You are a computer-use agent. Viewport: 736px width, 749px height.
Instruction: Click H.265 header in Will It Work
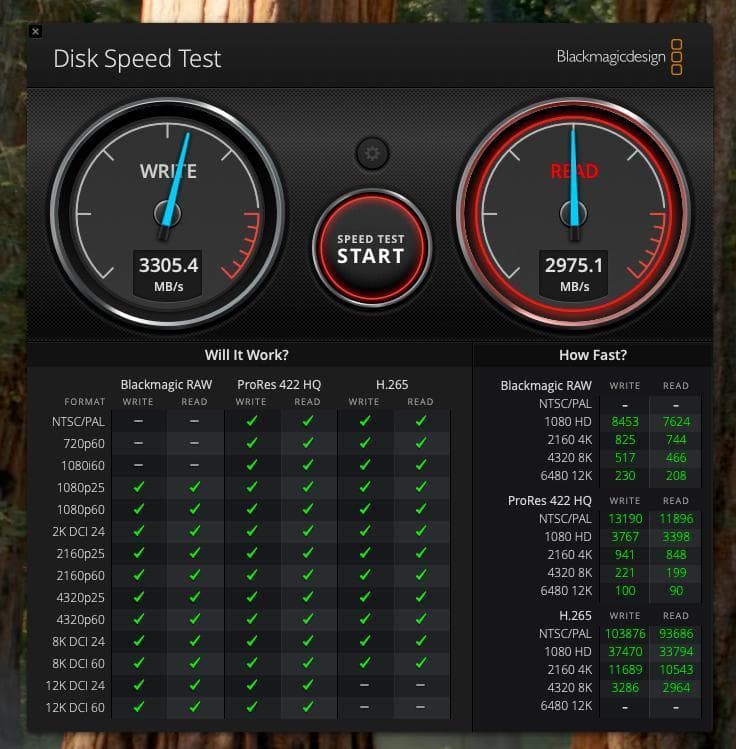(x=392, y=385)
